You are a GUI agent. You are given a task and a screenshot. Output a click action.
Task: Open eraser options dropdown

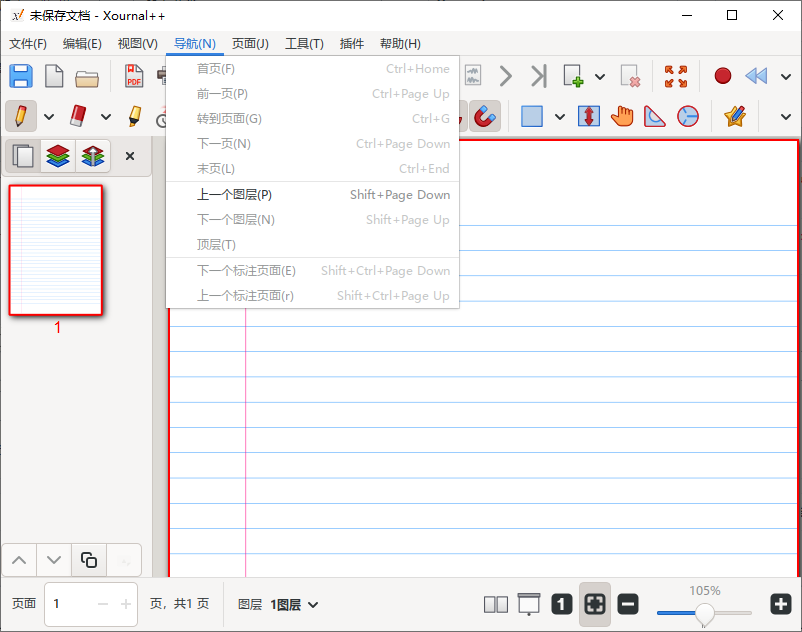[106, 117]
